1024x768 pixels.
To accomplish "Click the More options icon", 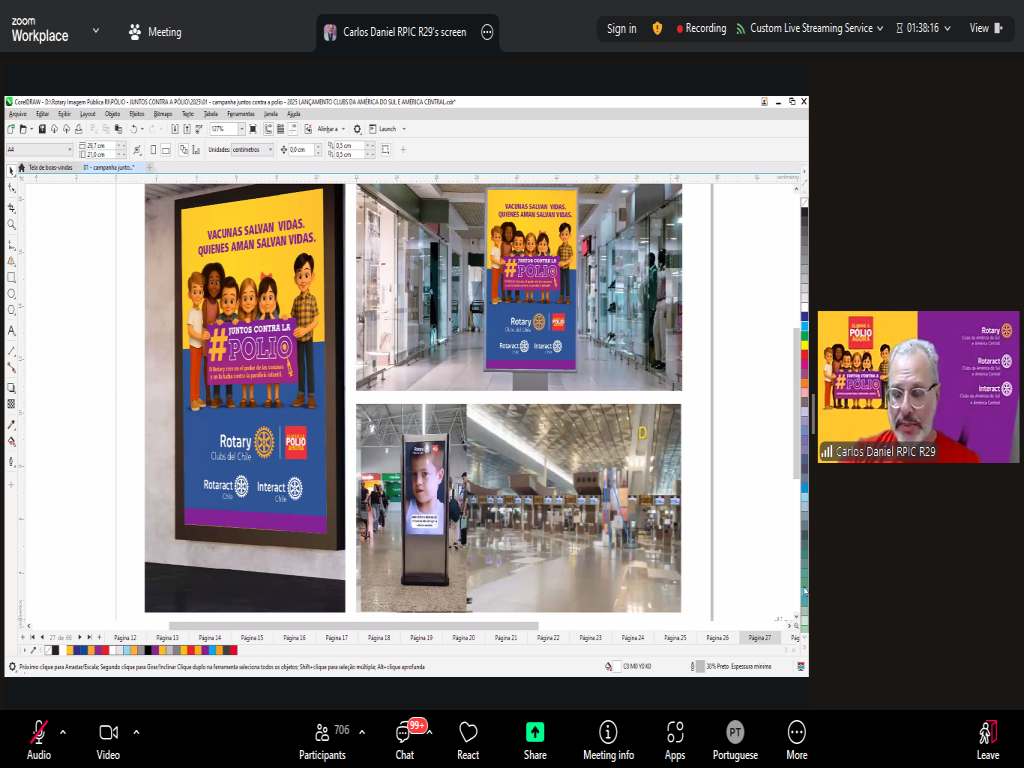I will coord(796,733).
